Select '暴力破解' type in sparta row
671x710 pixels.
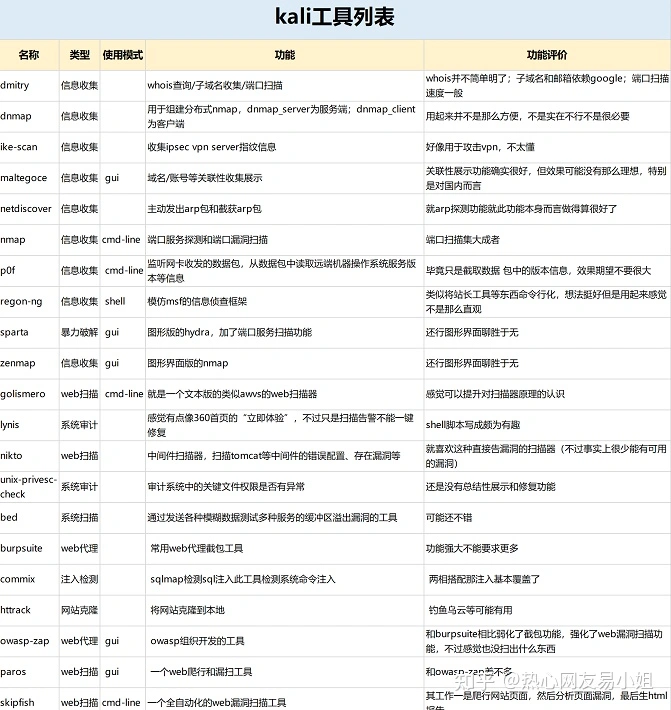(x=79, y=332)
